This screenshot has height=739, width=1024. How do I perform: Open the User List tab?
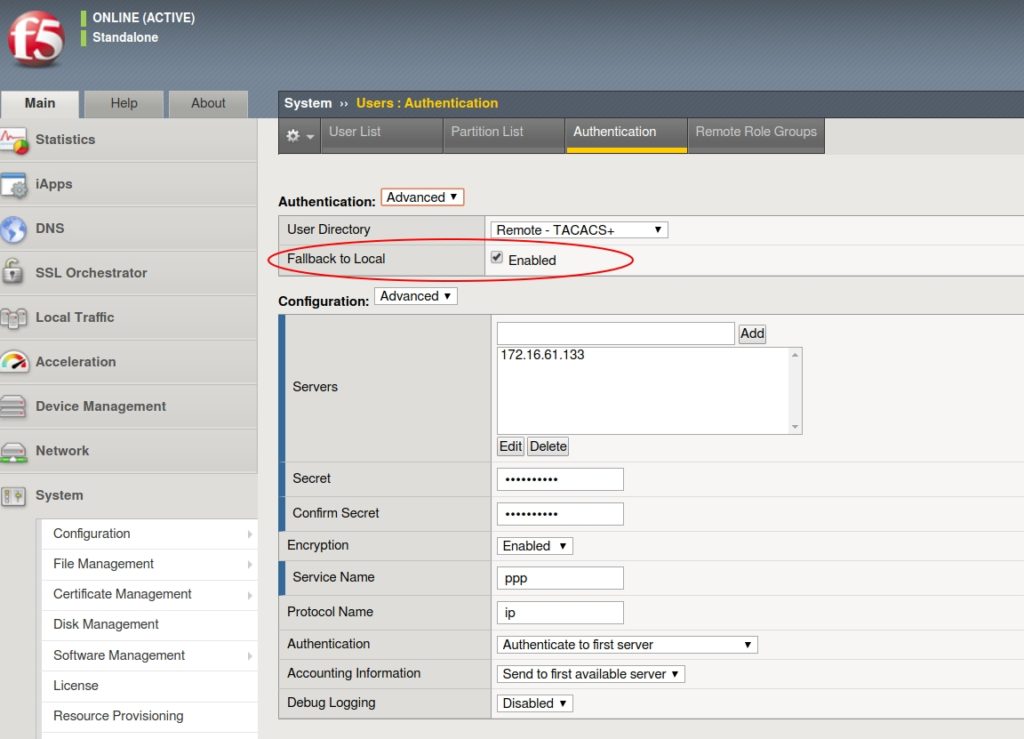click(381, 135)
